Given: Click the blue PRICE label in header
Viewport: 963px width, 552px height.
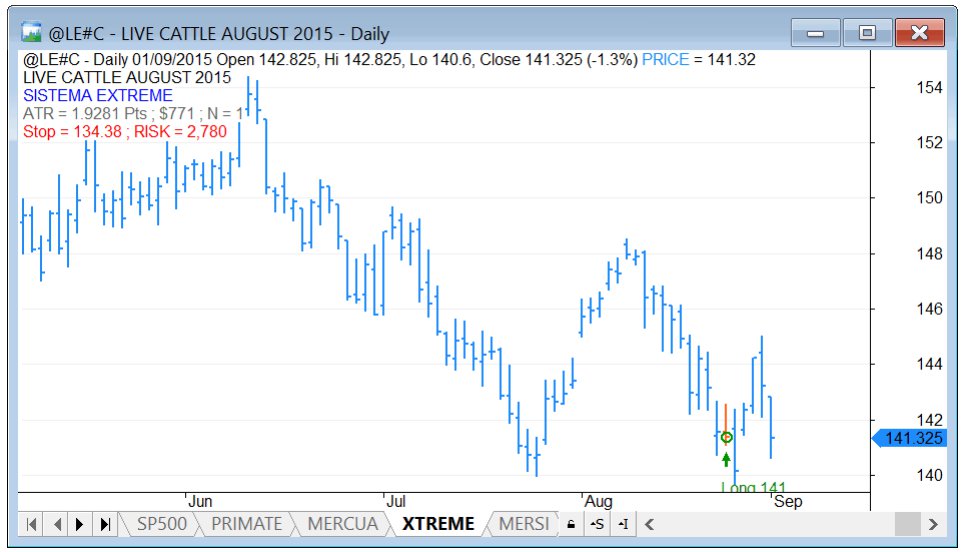Looking at the screenshot, I should pyautogui.click(x=665, y=60).
